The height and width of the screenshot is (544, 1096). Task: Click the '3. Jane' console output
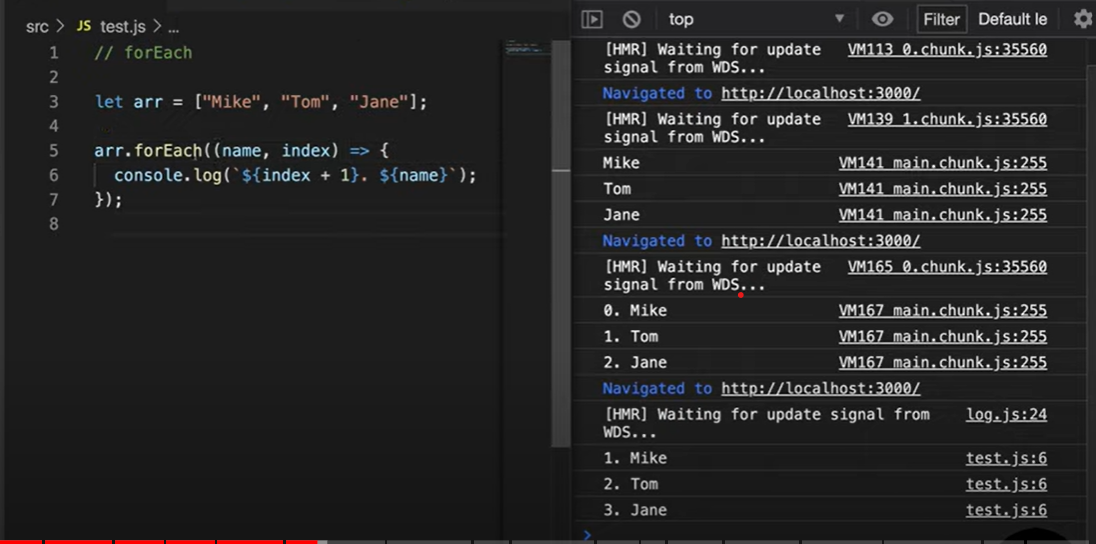[635, 510]
